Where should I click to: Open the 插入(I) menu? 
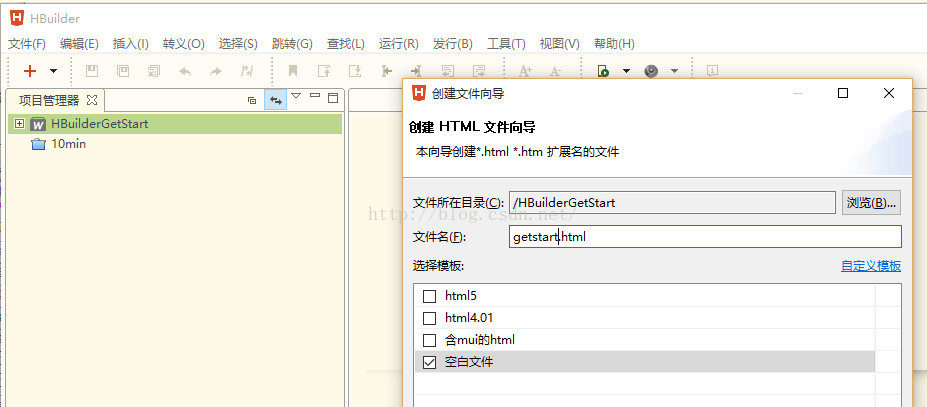point(131,44)
